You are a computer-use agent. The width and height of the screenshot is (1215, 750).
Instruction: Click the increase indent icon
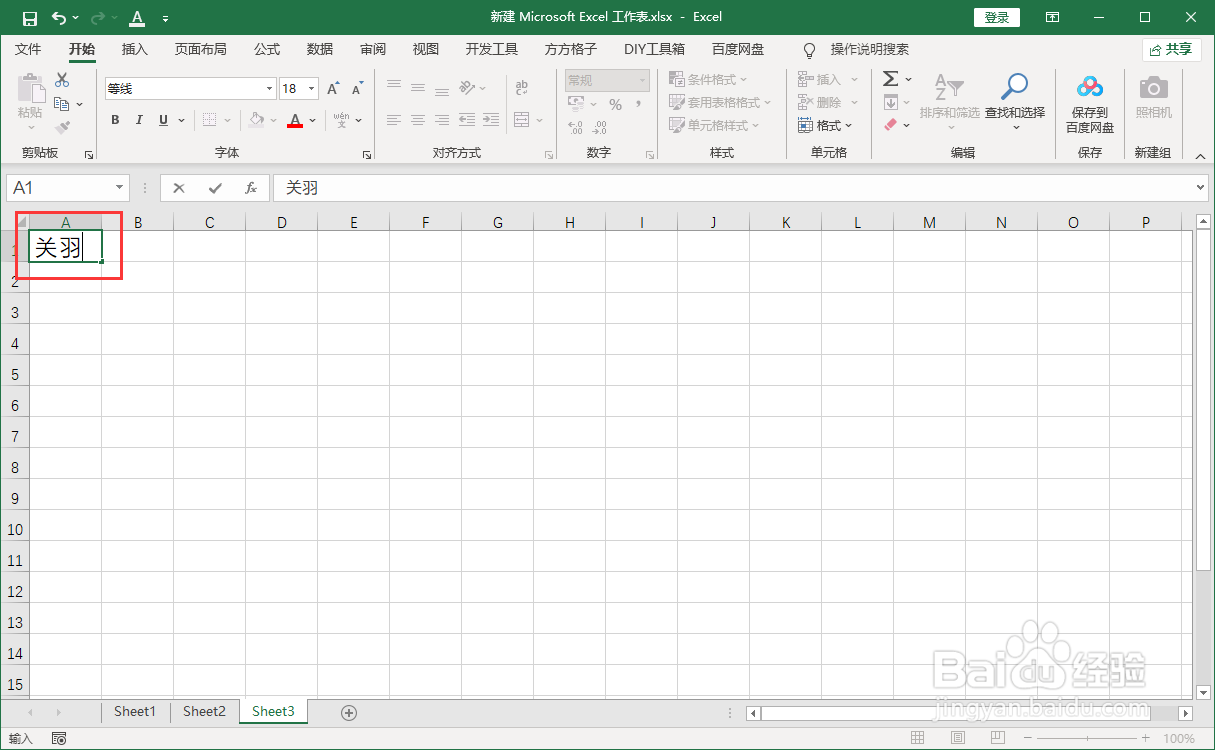click(490, 120)
